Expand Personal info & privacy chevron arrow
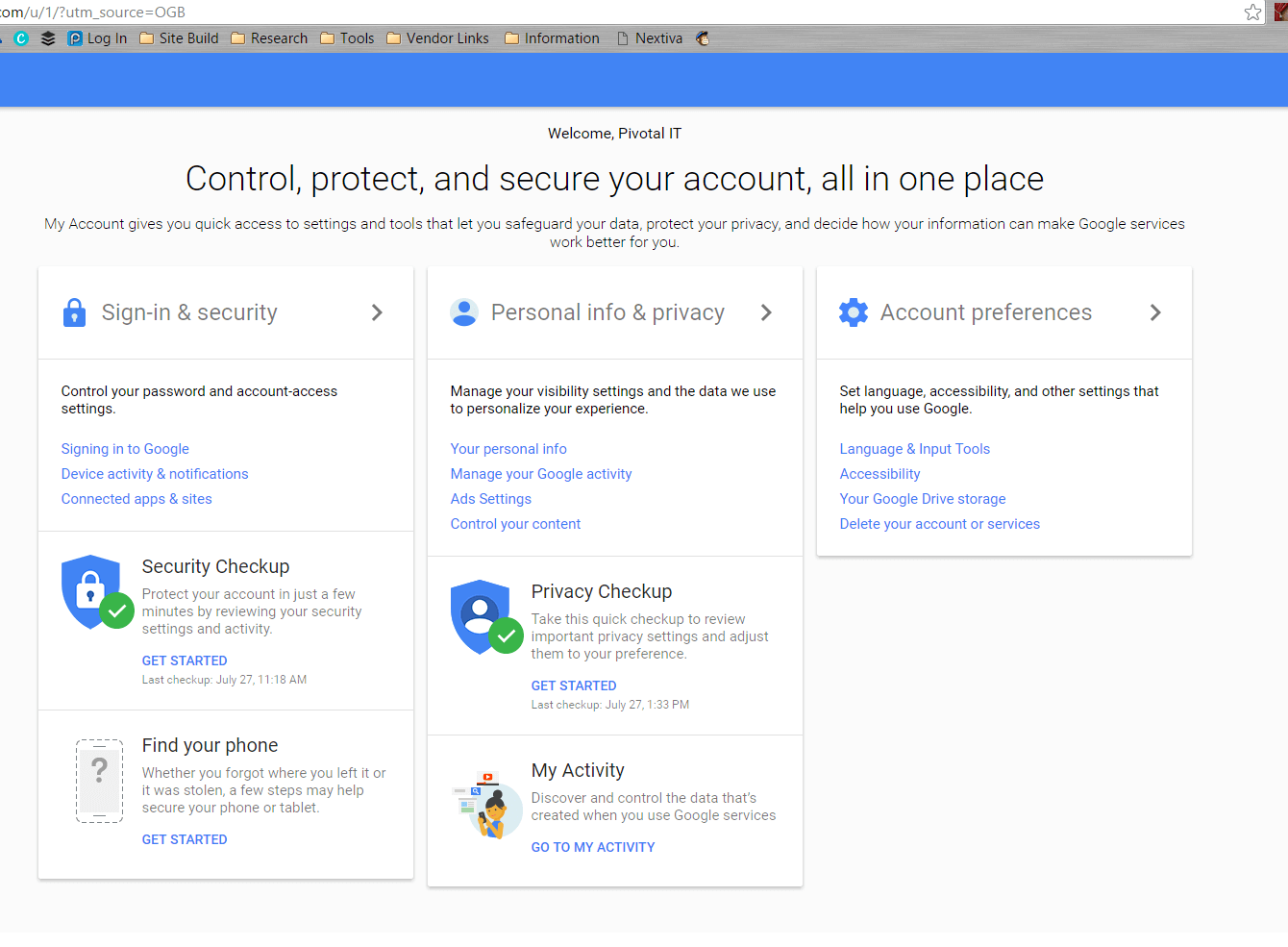This screenshot has width=1288, height=947. coord(766,312)
